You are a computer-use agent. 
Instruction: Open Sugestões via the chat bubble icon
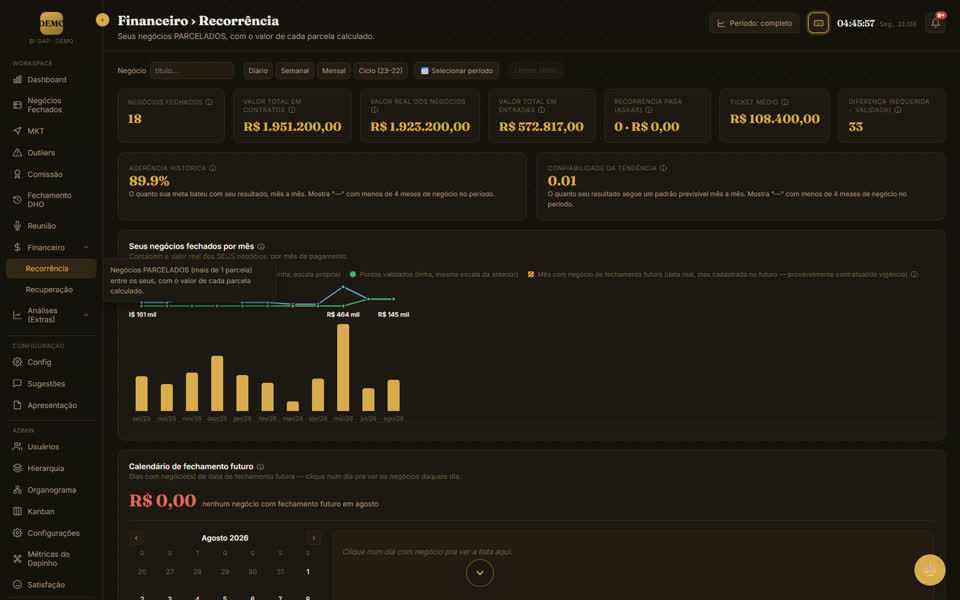[17, 383]
